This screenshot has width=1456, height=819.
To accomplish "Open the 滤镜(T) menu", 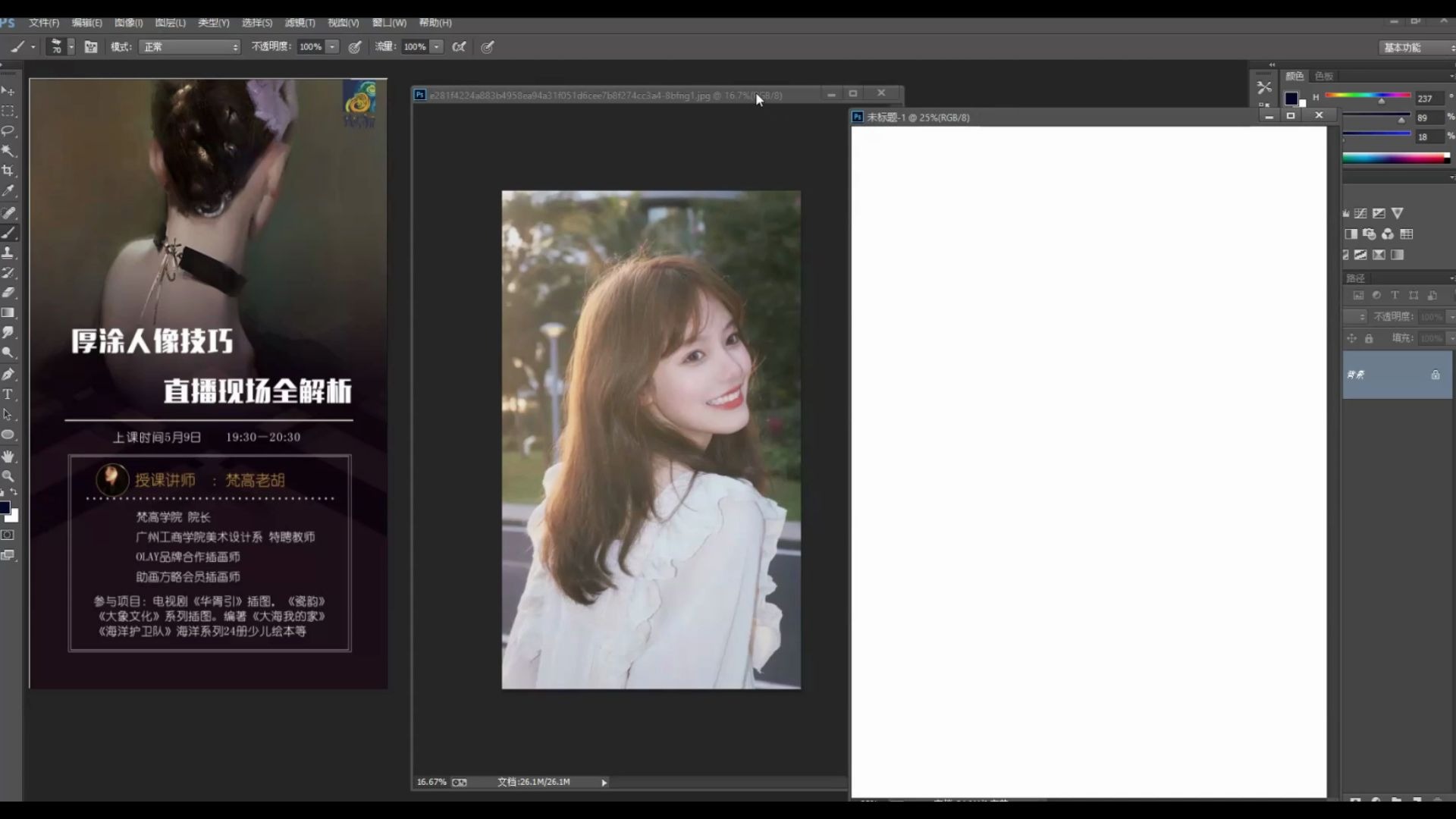I will pos(300,23).
